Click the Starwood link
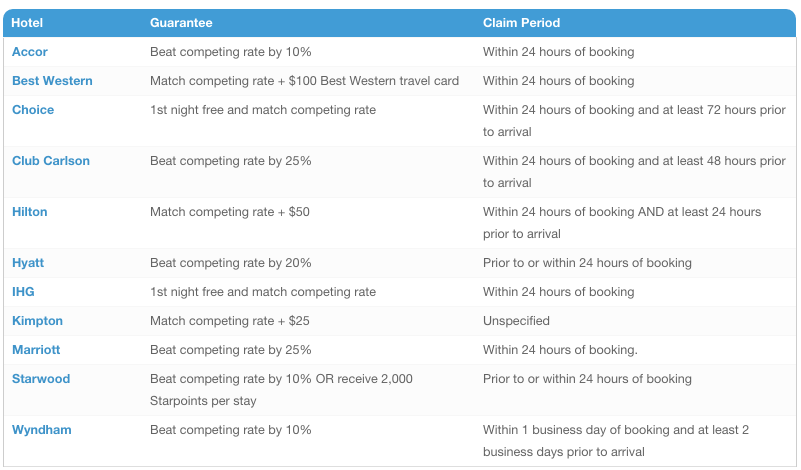Screen dimensions: 801x470 click(41, 379)
